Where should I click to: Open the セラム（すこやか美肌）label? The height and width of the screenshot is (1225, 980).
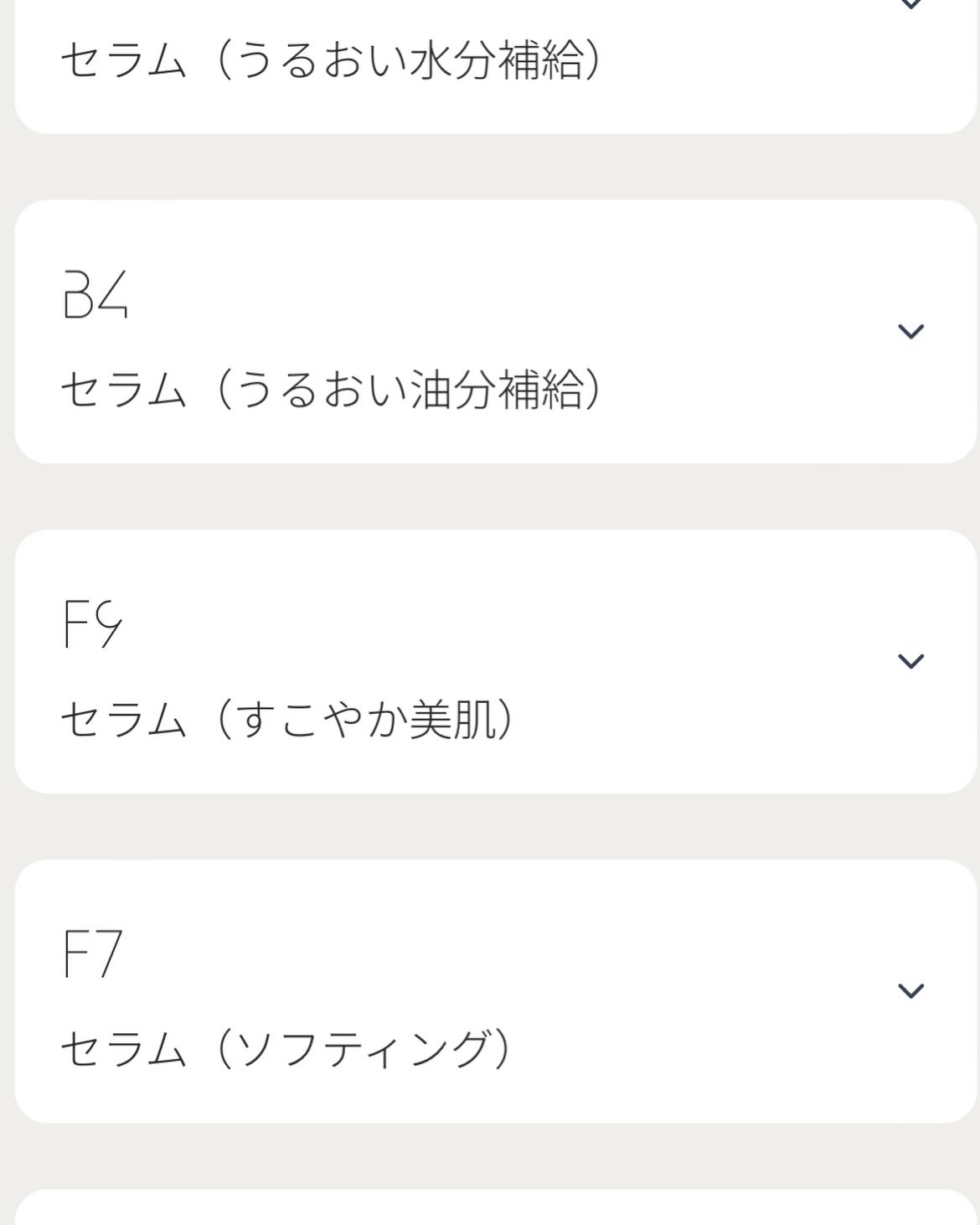point(287,720)
